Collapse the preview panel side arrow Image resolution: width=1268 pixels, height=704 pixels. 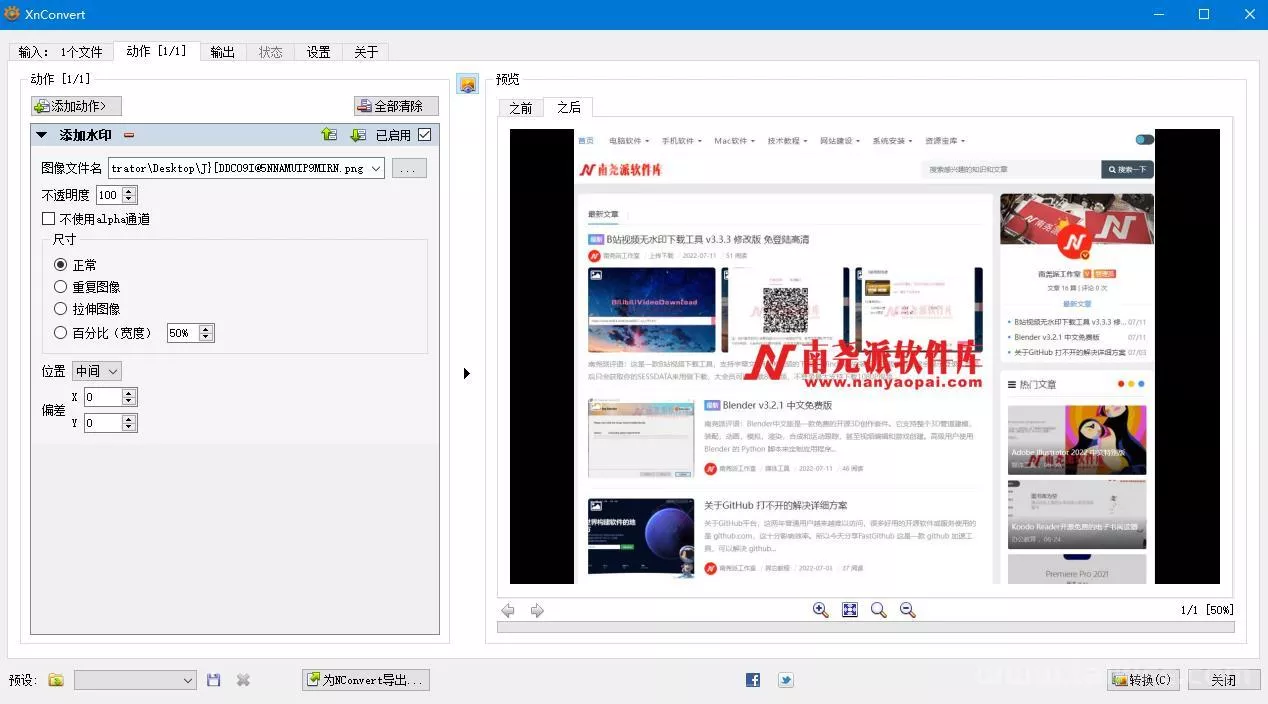point(467,373)
